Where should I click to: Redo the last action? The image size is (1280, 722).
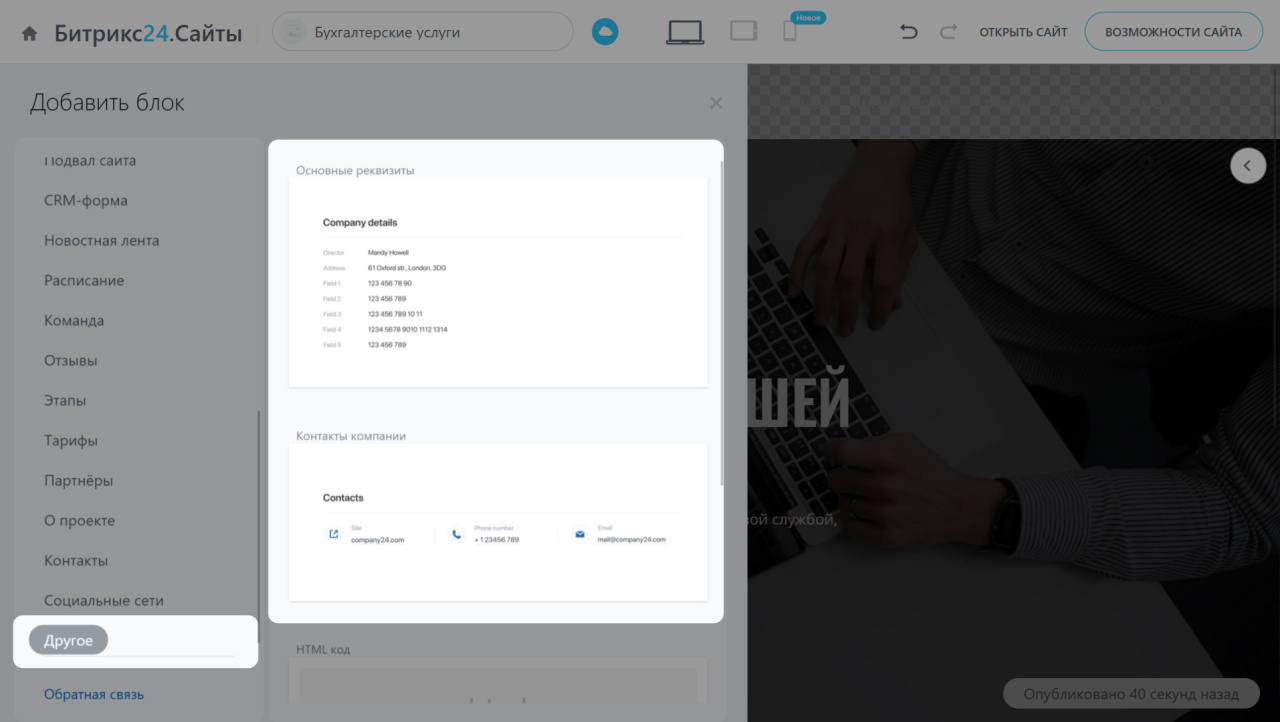948,32
